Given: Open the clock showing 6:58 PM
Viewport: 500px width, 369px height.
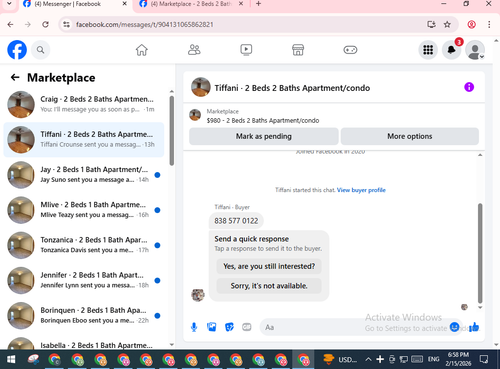Looking at the screenshot, I should tap(458, 359).
